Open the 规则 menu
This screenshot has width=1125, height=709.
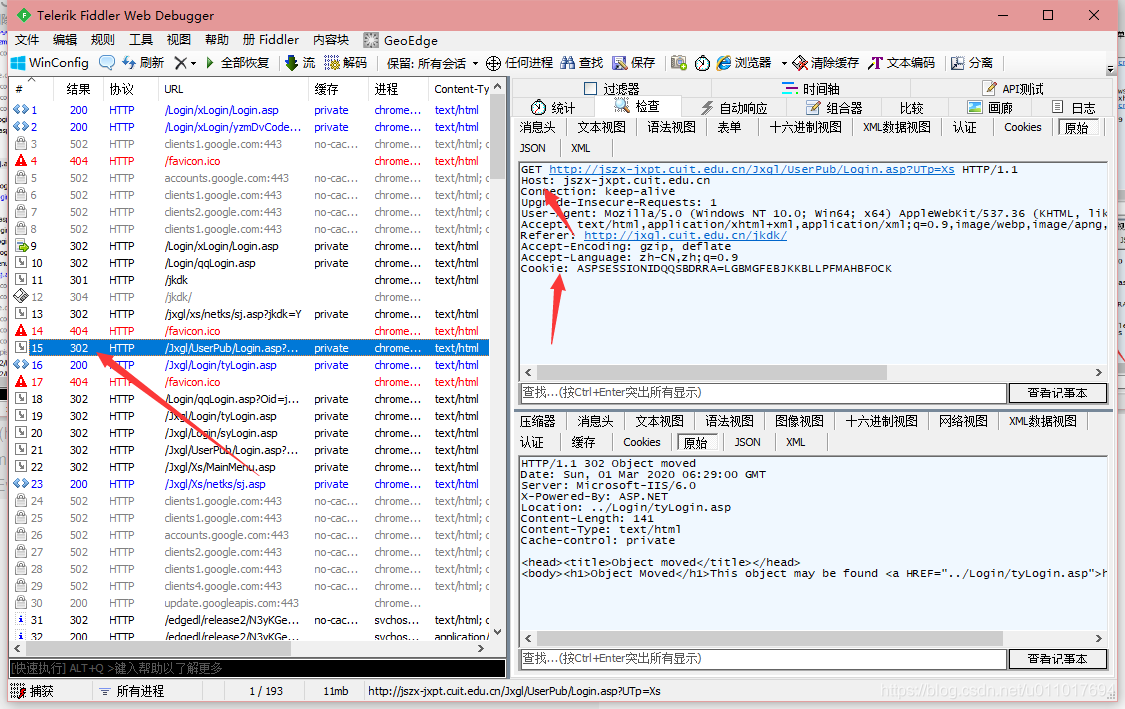click(x=103, y=39)
